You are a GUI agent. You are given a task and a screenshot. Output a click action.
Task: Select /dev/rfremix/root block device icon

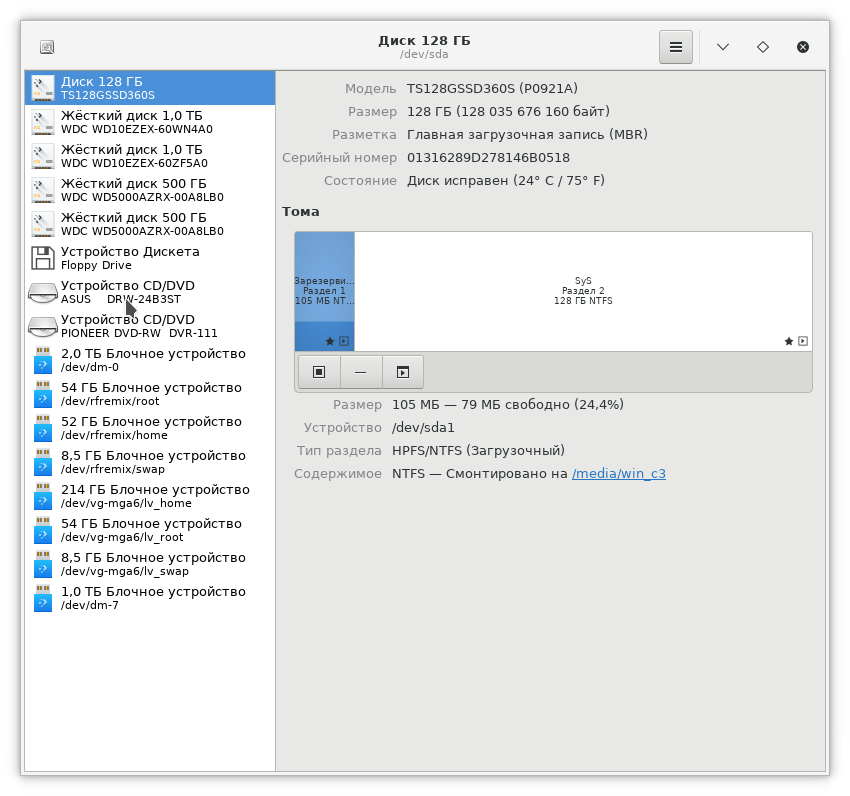tap(43, 394)
